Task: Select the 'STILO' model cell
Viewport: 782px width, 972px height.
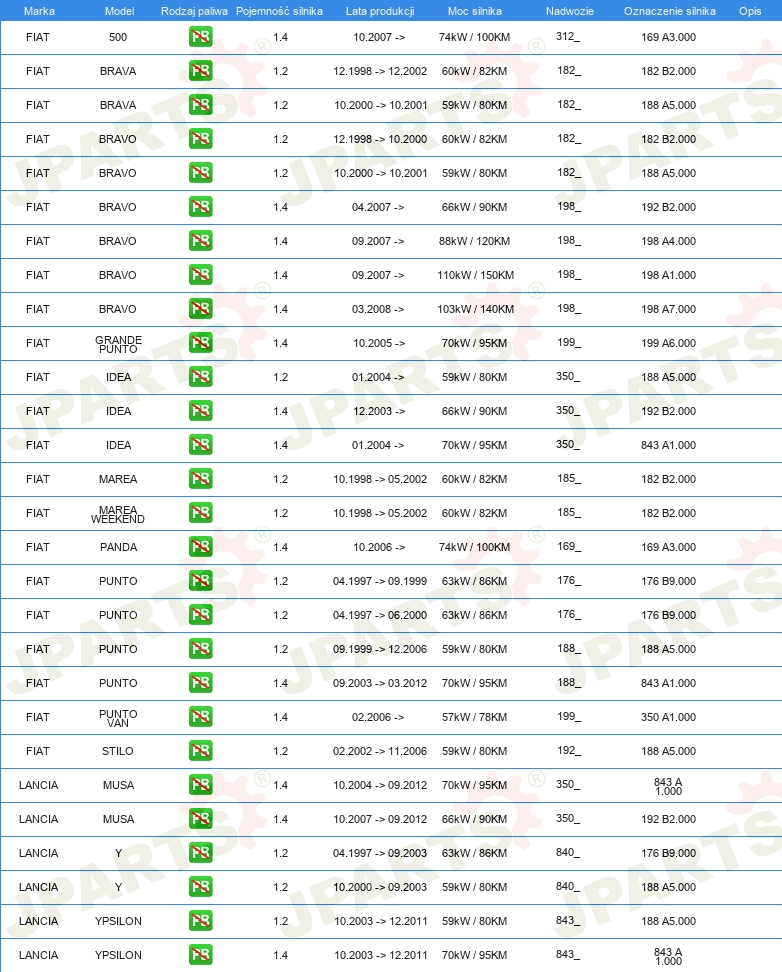Action: [x=118, y=751]
